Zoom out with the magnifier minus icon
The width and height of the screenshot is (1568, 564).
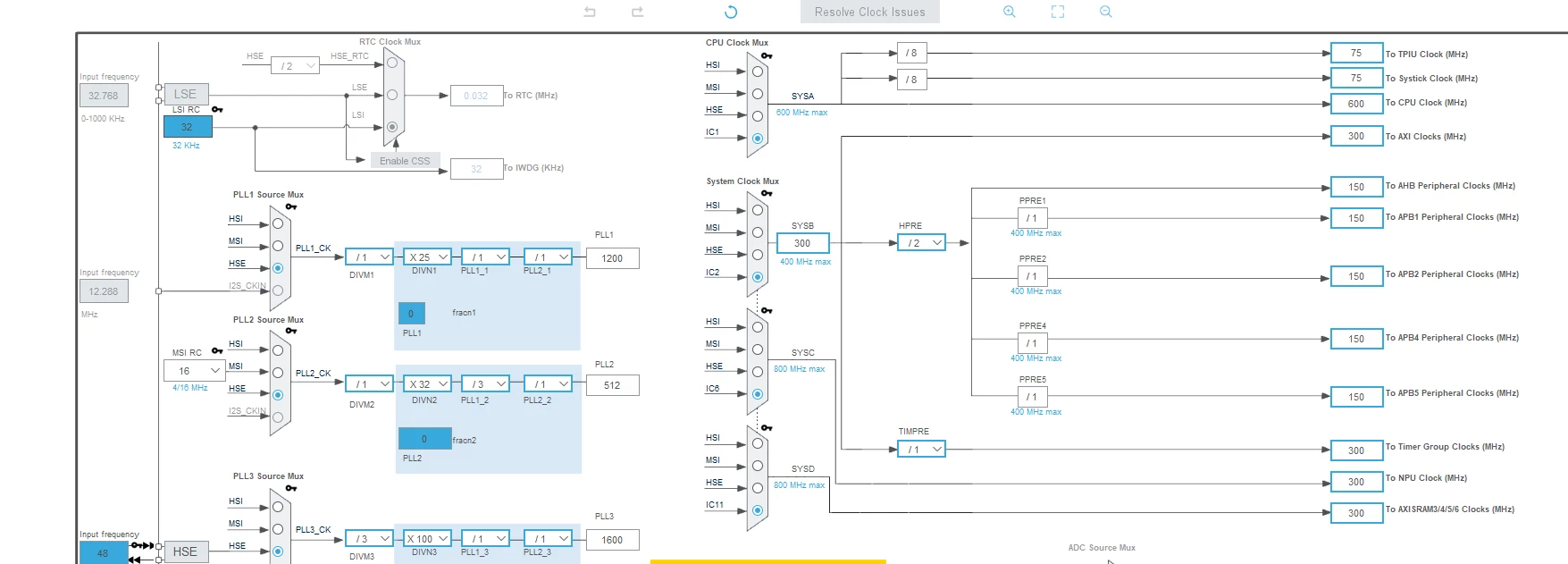click(x=1106, y=12)
